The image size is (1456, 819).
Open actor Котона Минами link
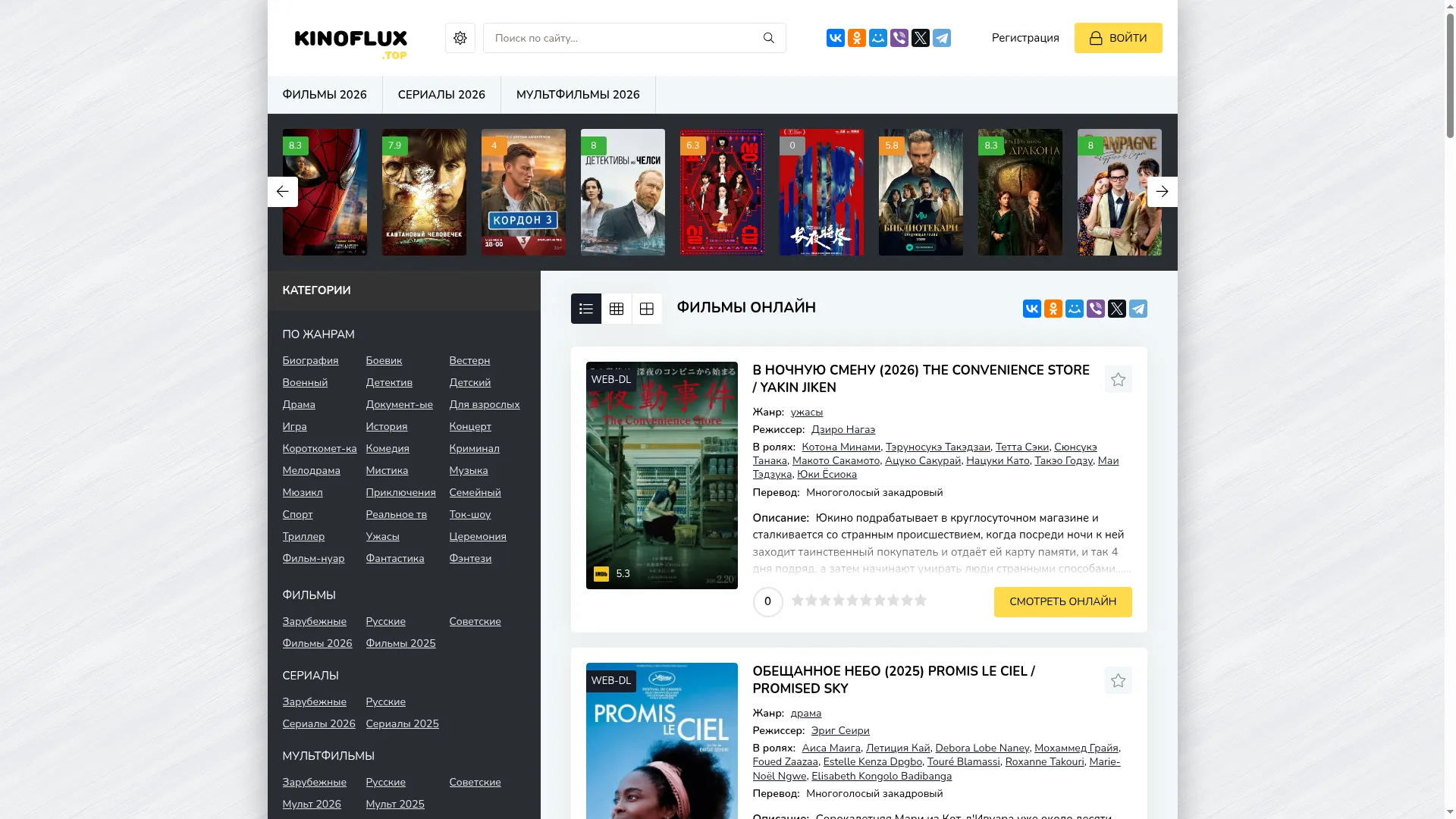[841, 447]
